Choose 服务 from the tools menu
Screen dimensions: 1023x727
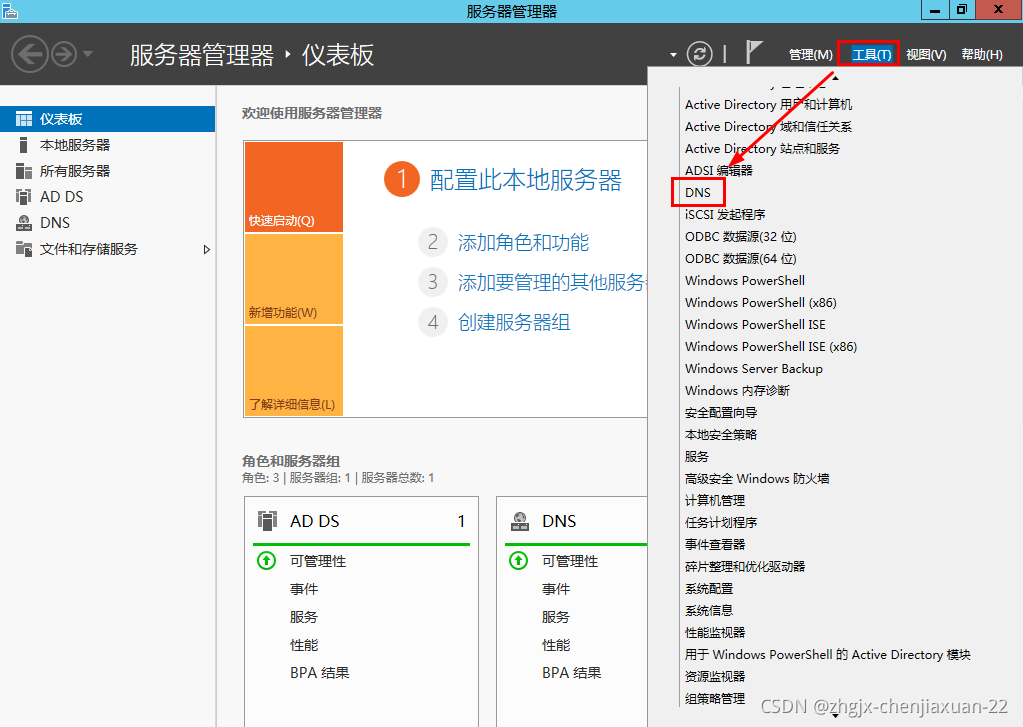(x=697, y=456)
